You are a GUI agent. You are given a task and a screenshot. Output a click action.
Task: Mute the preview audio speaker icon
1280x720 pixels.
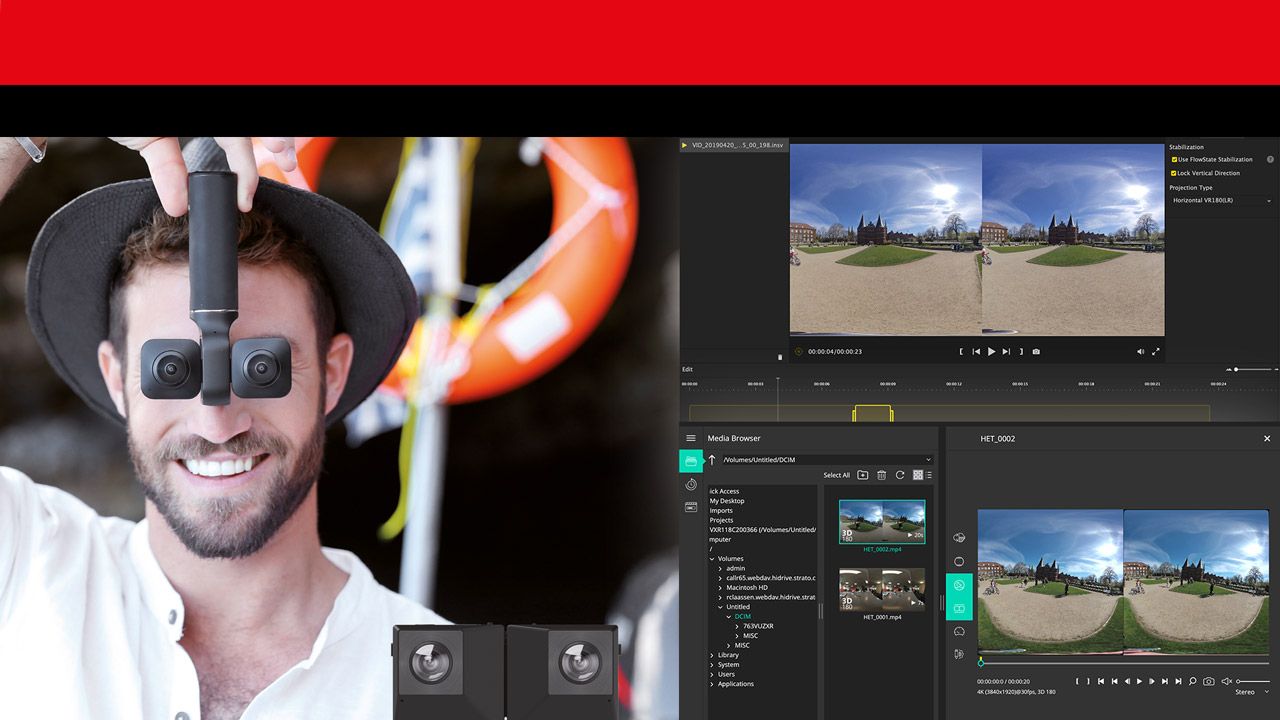[x=1141, y=351]
